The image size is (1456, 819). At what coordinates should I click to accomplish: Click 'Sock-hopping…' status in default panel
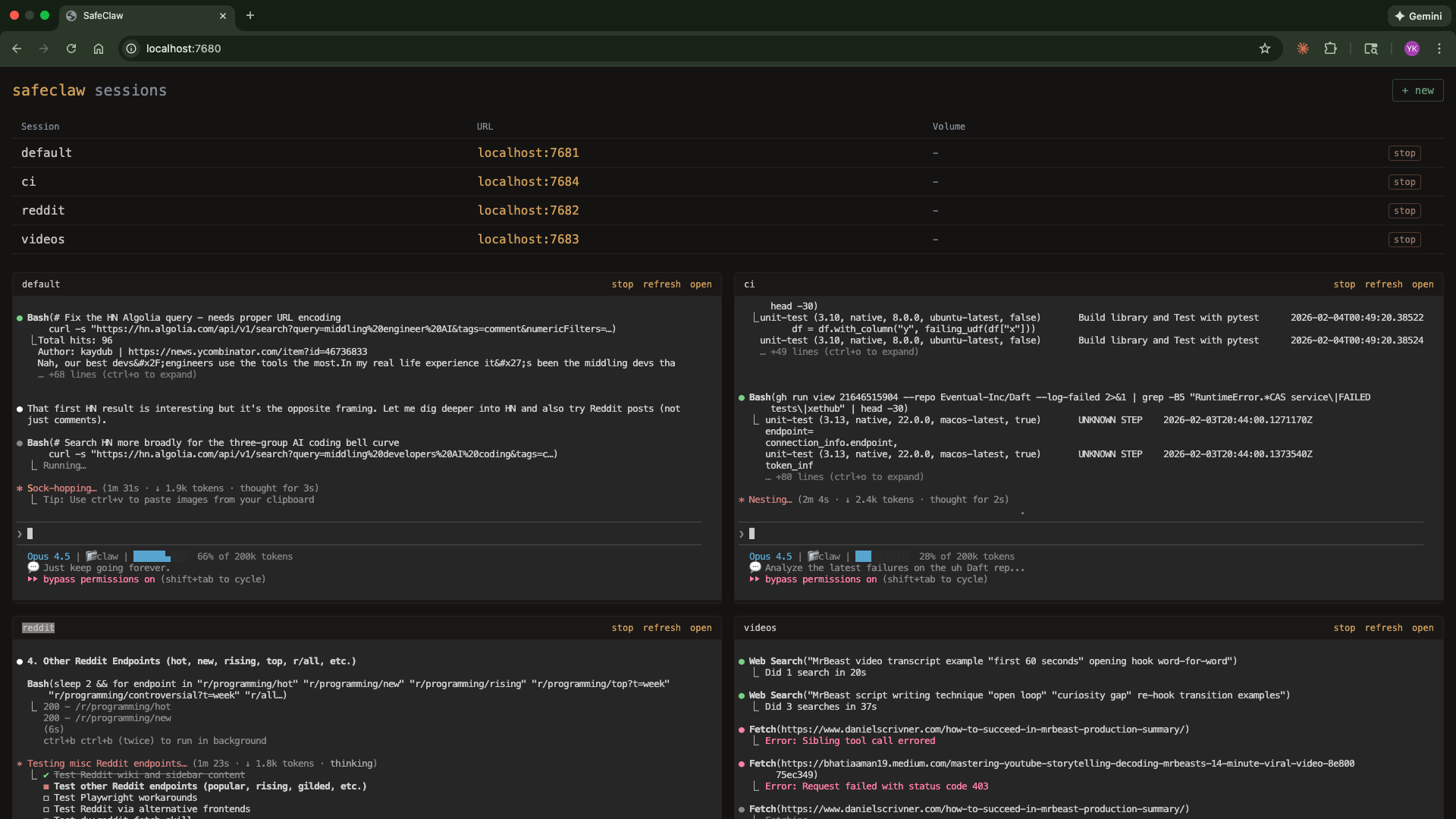pos(62,488)
